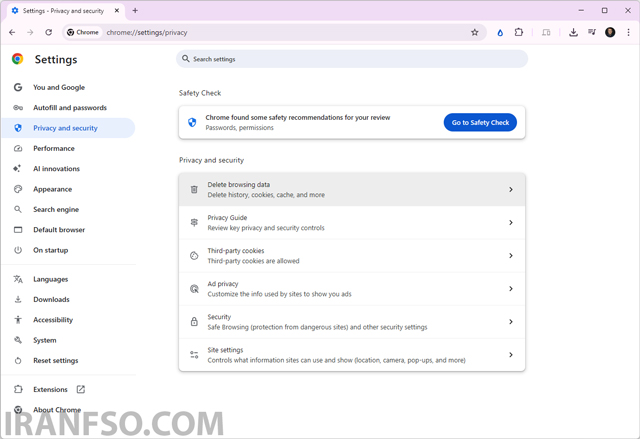This screenshot has width=640, height=439.
Task: Click 'Delete history, cookies, cache, and more' text
Action: click(x=266, y=195)
